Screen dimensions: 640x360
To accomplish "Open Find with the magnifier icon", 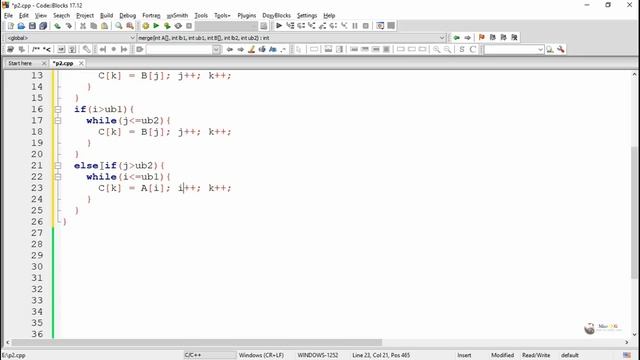I will 119,26.
